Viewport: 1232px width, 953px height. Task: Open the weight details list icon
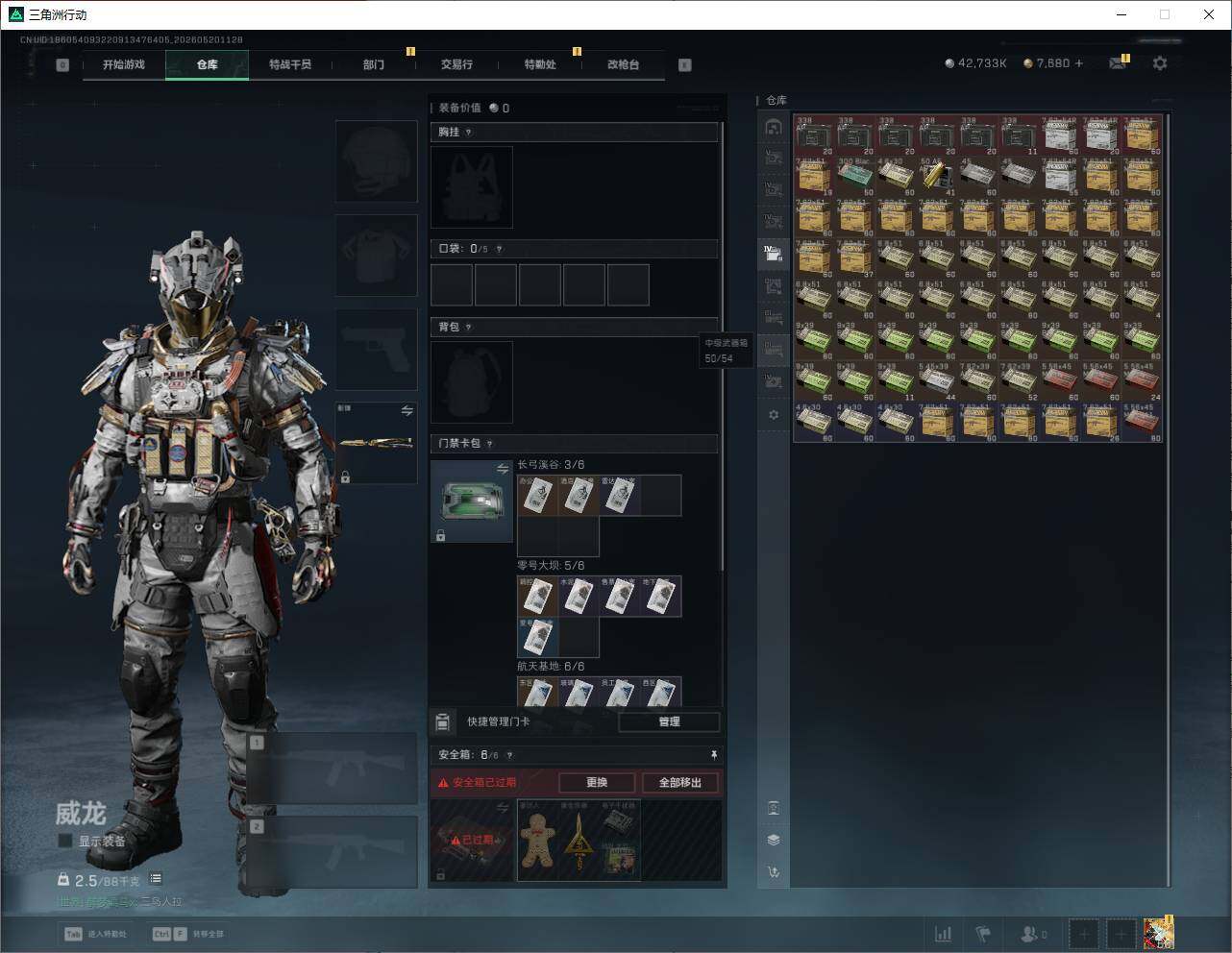[x=156, y=879]
